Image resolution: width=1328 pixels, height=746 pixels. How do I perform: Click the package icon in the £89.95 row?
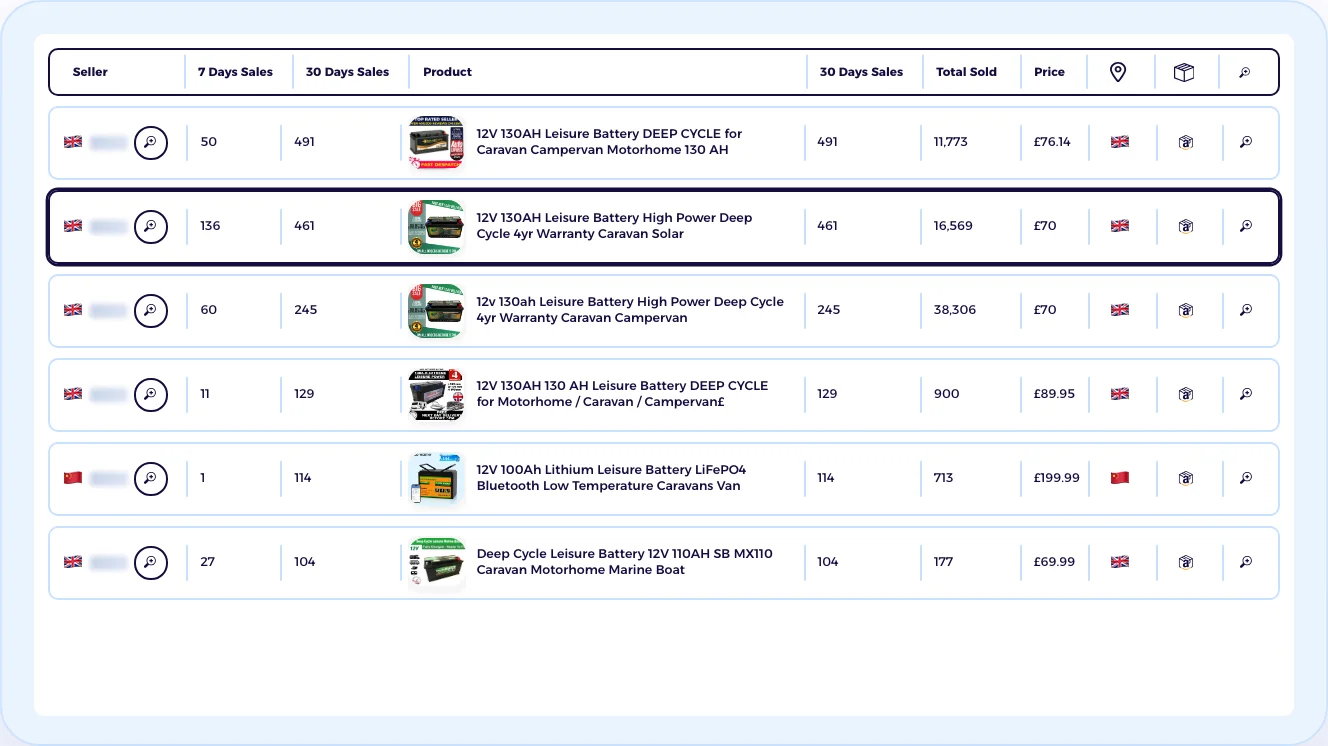point(1186,394)
